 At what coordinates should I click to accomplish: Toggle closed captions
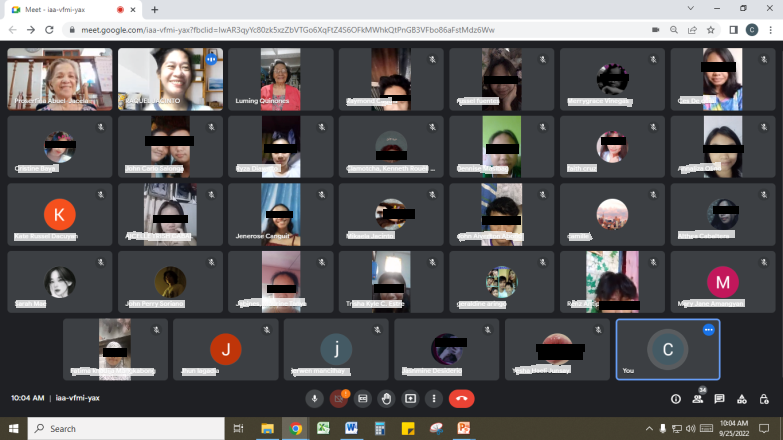point(362,398)
